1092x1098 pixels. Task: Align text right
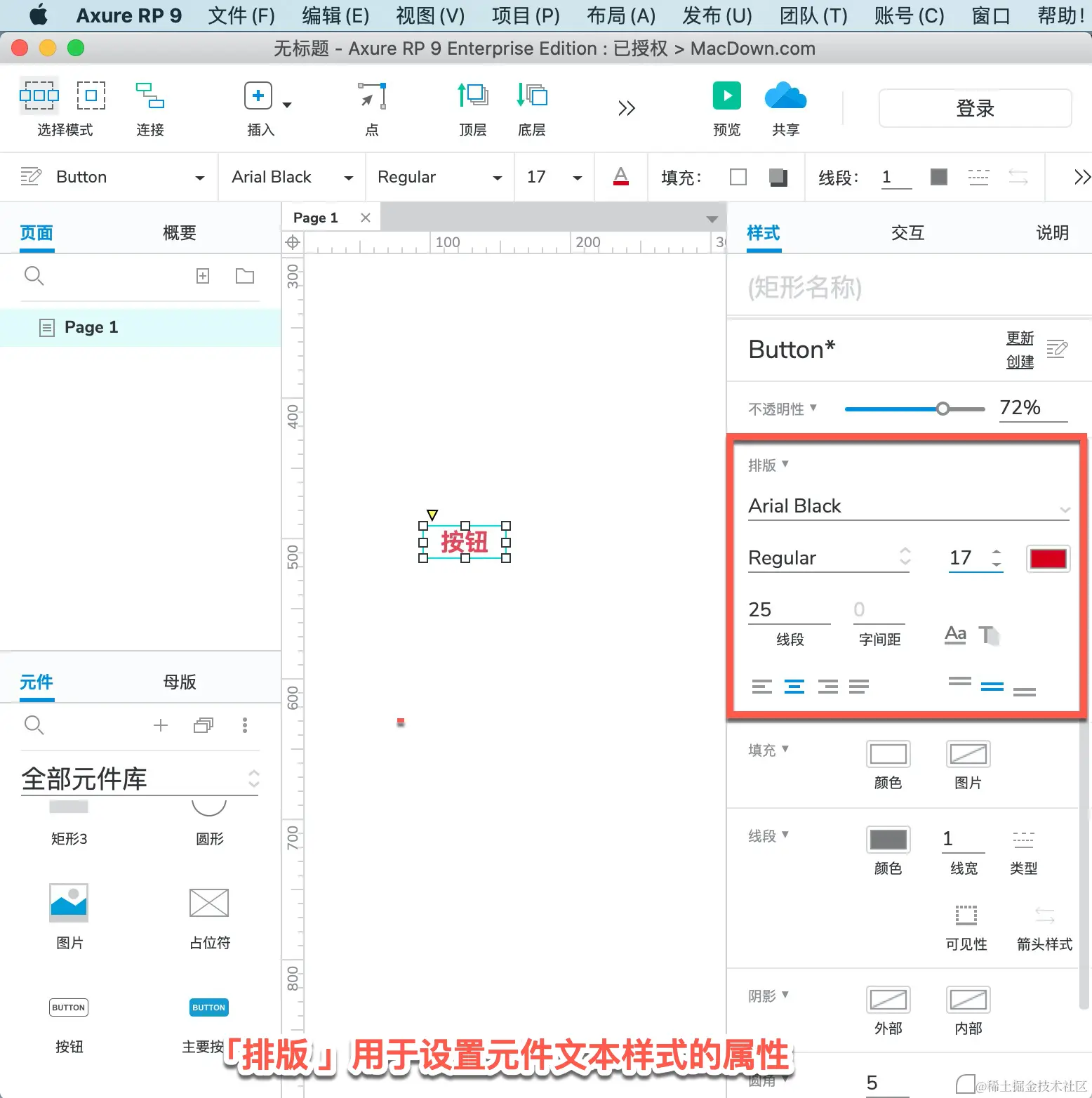(828, 687)
